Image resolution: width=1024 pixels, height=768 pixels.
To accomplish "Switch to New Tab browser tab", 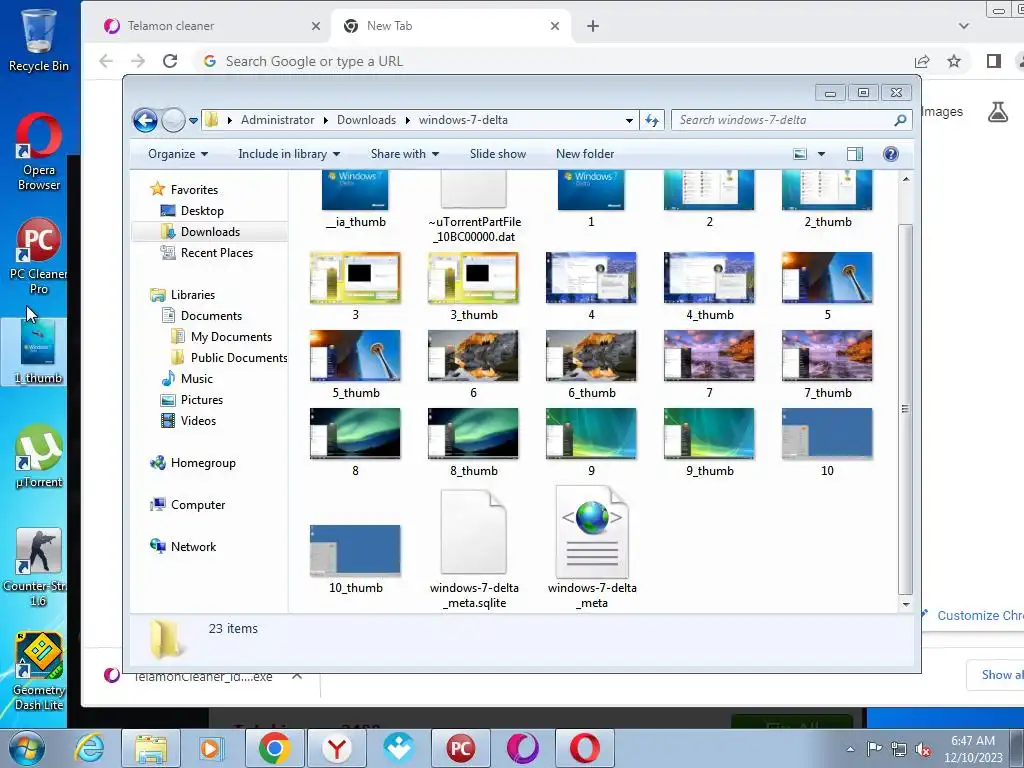I will (x=451, y=26).
